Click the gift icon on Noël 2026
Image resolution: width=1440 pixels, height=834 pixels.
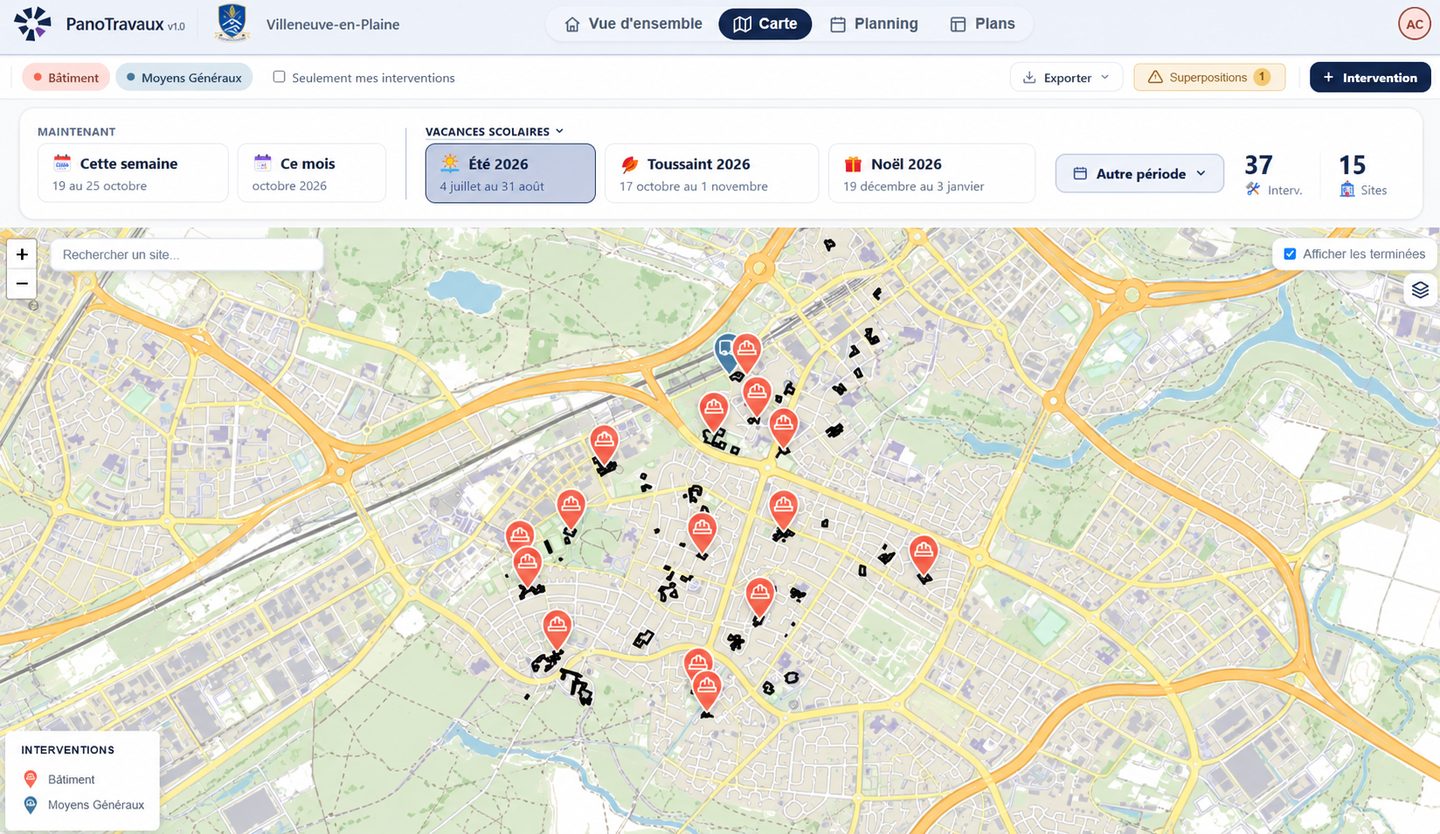pyautogui.click(x=853, y=164)
